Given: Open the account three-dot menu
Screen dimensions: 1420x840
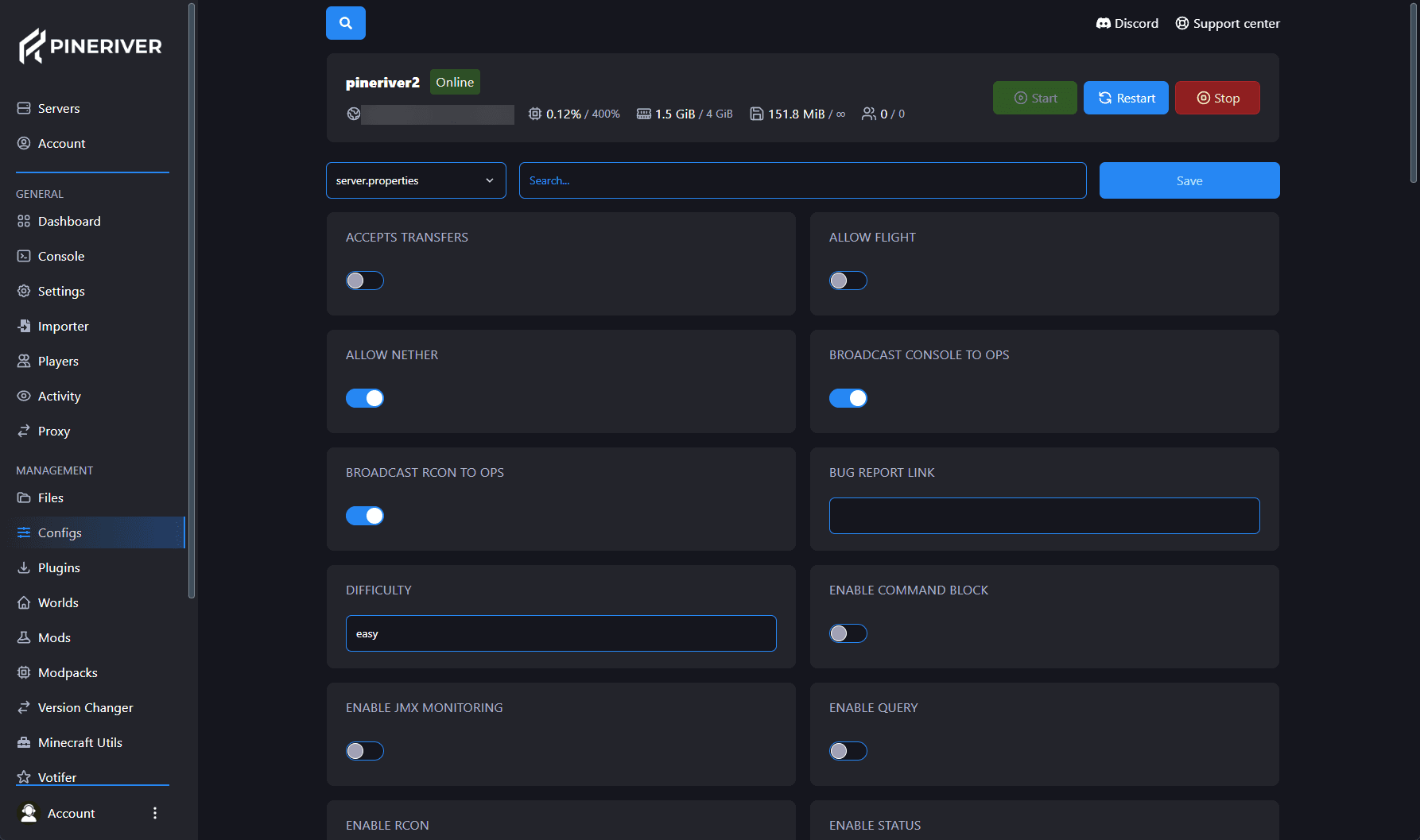Looking at the screenshot, I should click(155, 813).
